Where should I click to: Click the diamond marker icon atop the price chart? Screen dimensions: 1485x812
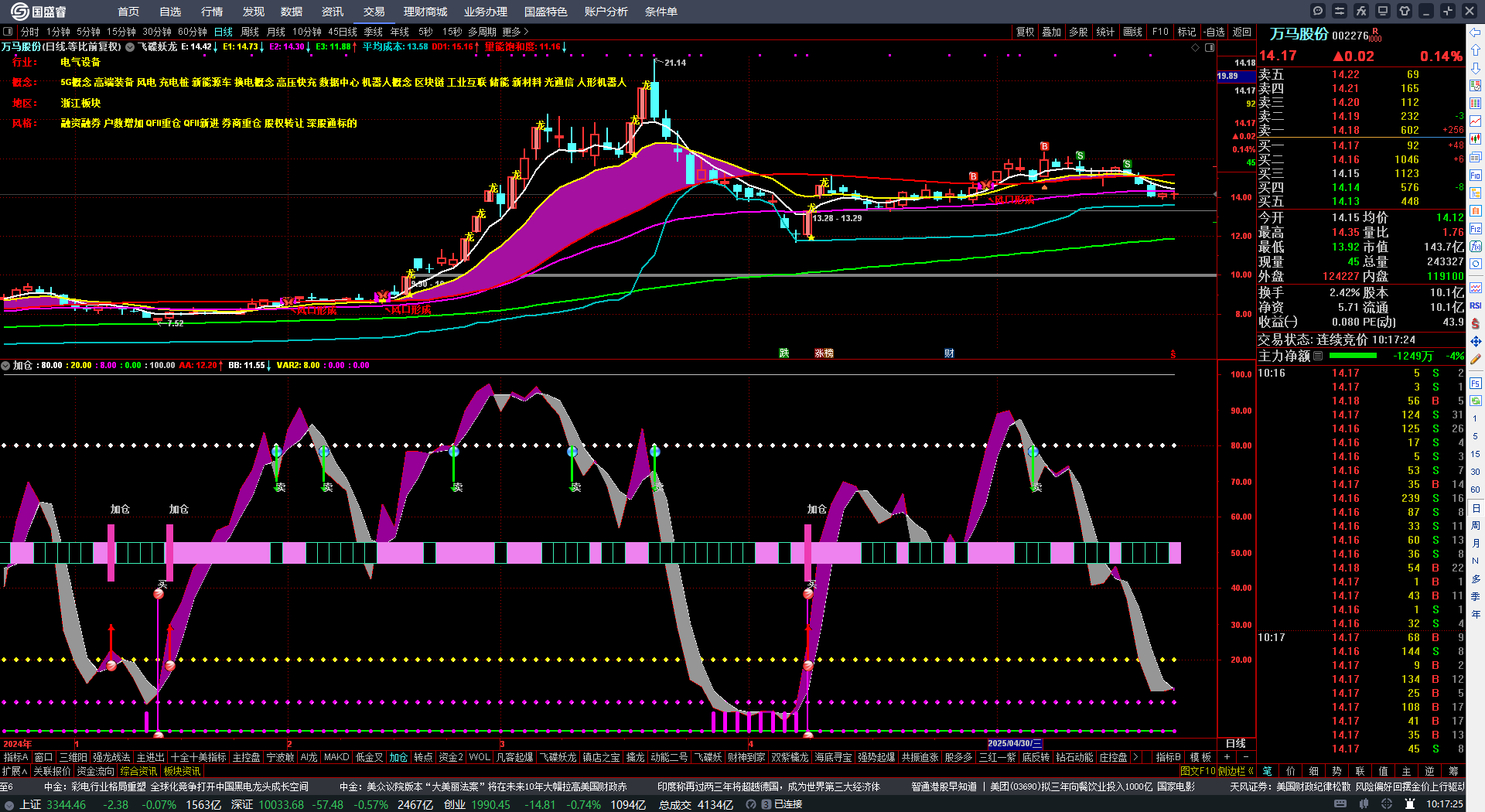tap(1195, 47)
